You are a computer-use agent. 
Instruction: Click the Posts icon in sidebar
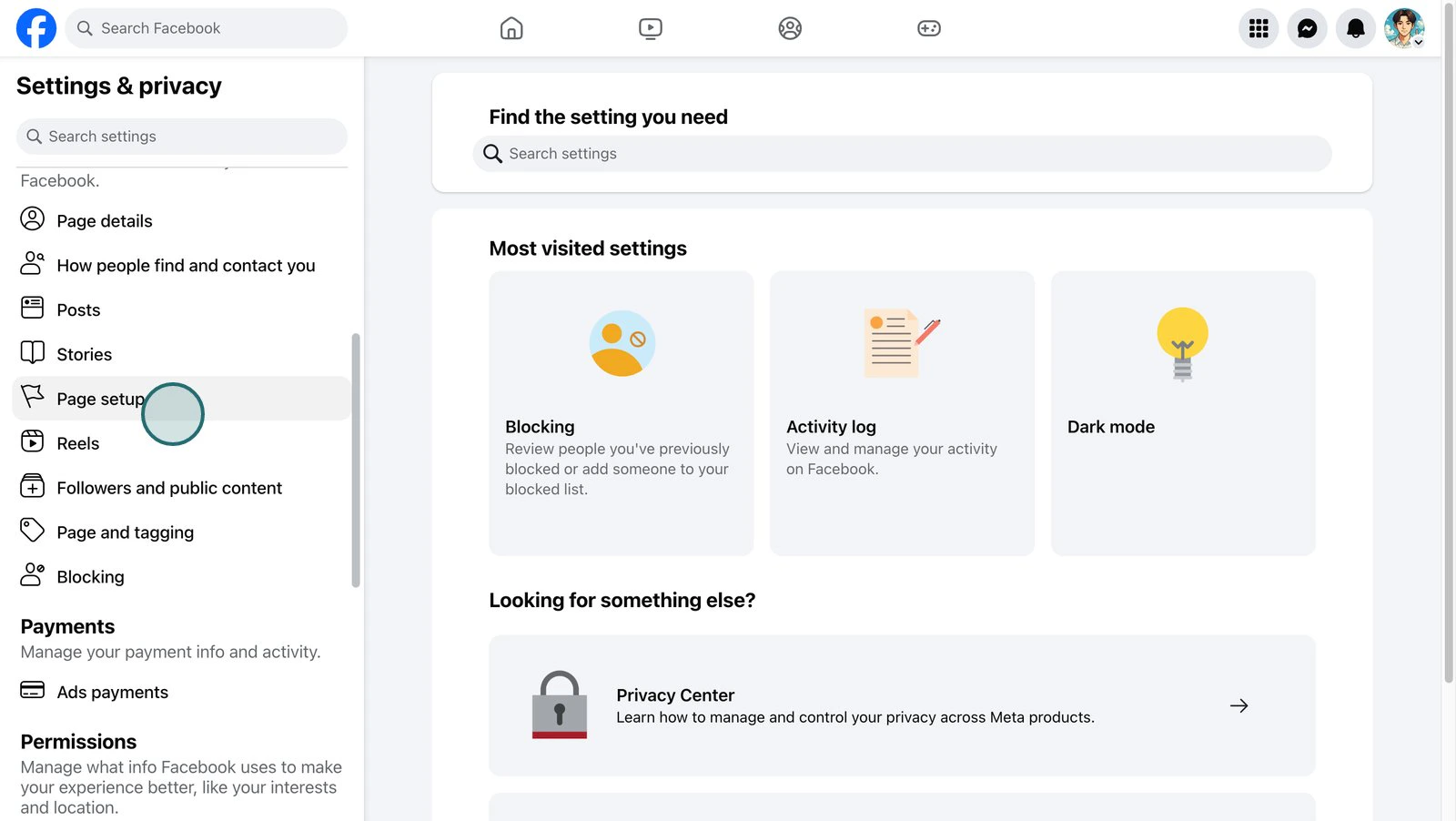coord(33,309)
